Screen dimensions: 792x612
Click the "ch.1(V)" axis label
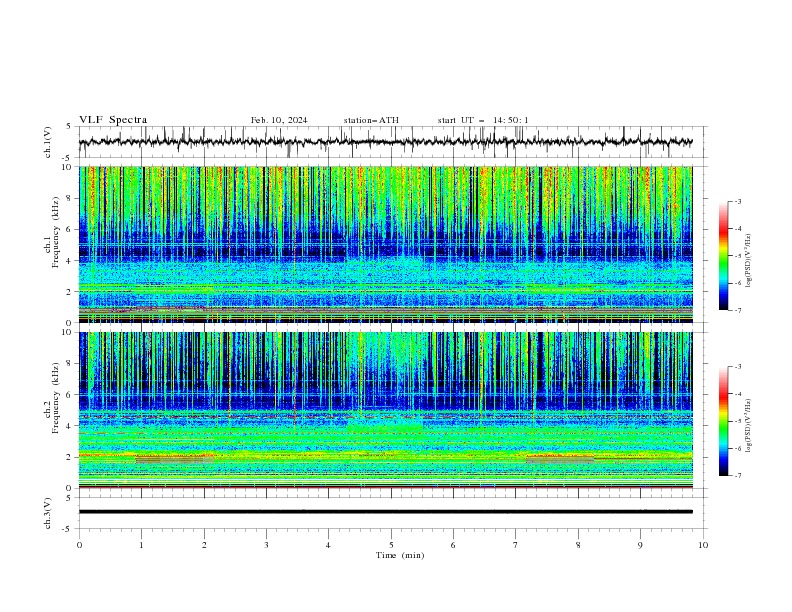coord(48,142)
